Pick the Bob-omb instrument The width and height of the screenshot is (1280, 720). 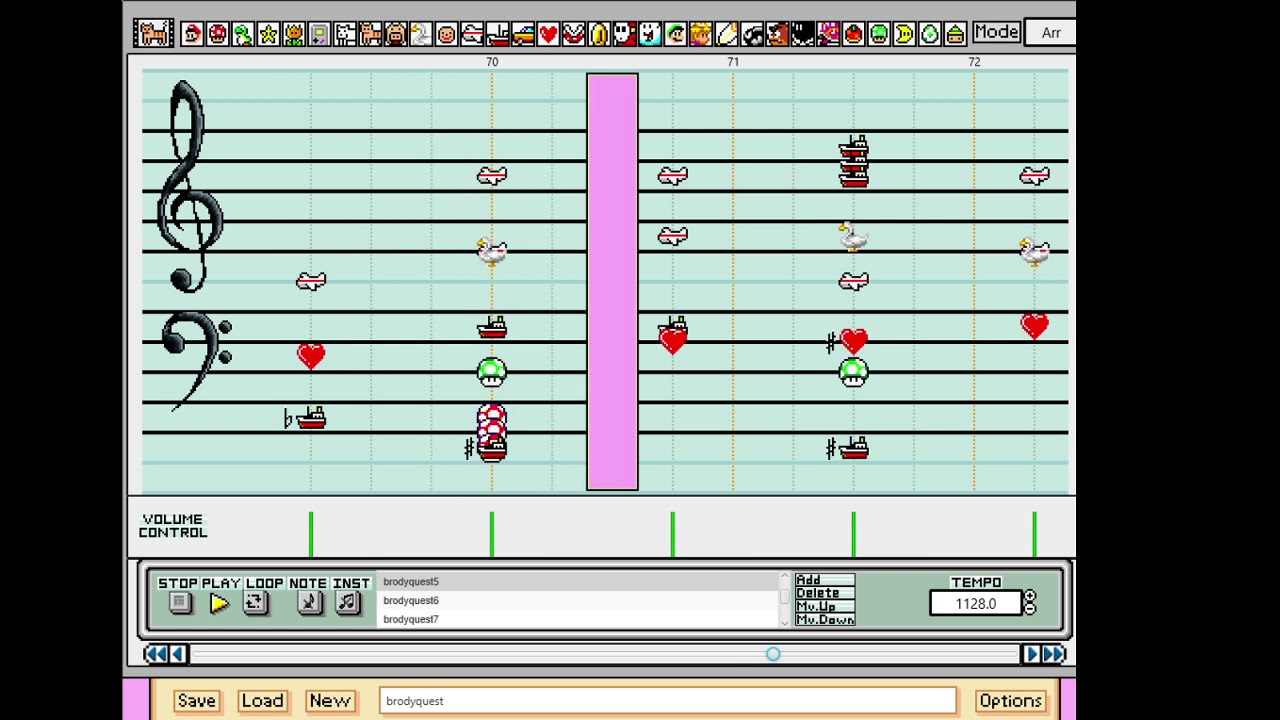803,34
